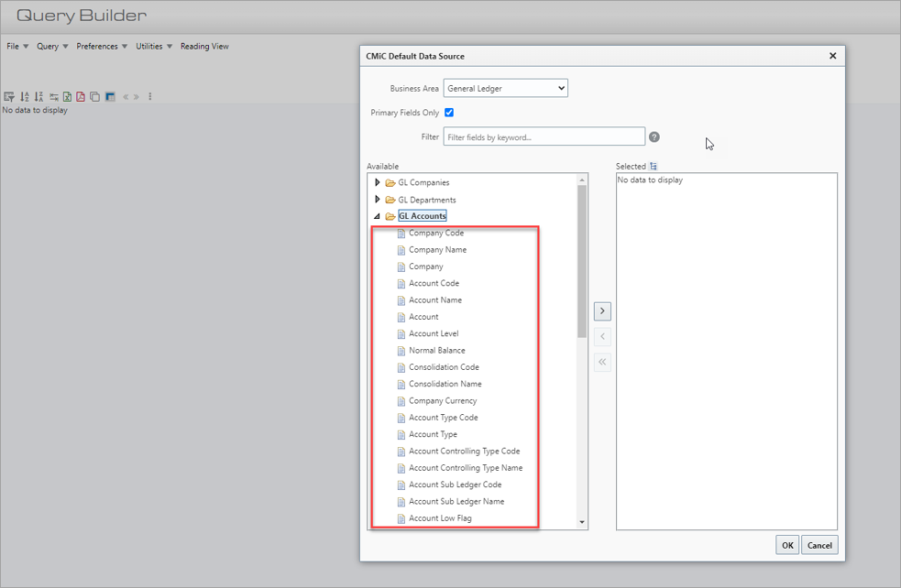Image resolution: width=901 pixels, height=588 pixels.
Task: Select the Consolidation Code field
Action: [x=444, y=367]
